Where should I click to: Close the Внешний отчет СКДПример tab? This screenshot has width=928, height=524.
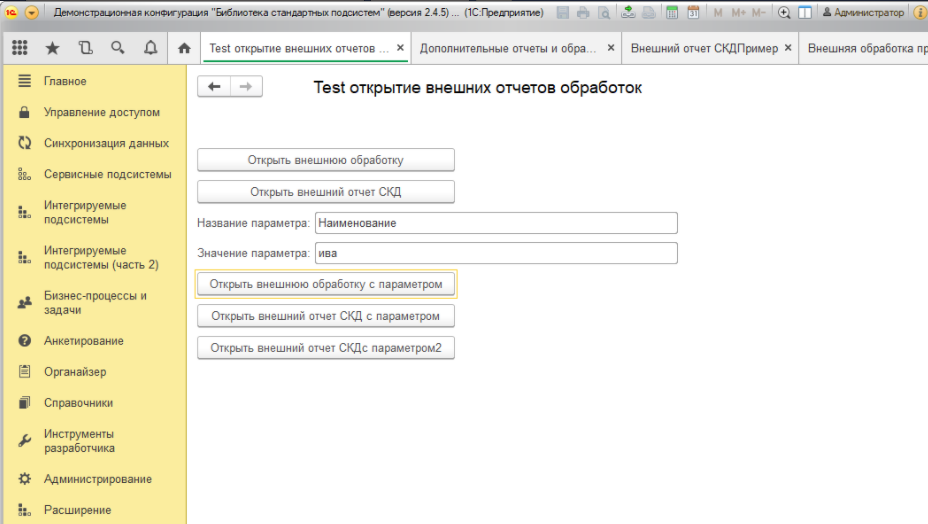(788, 48)
